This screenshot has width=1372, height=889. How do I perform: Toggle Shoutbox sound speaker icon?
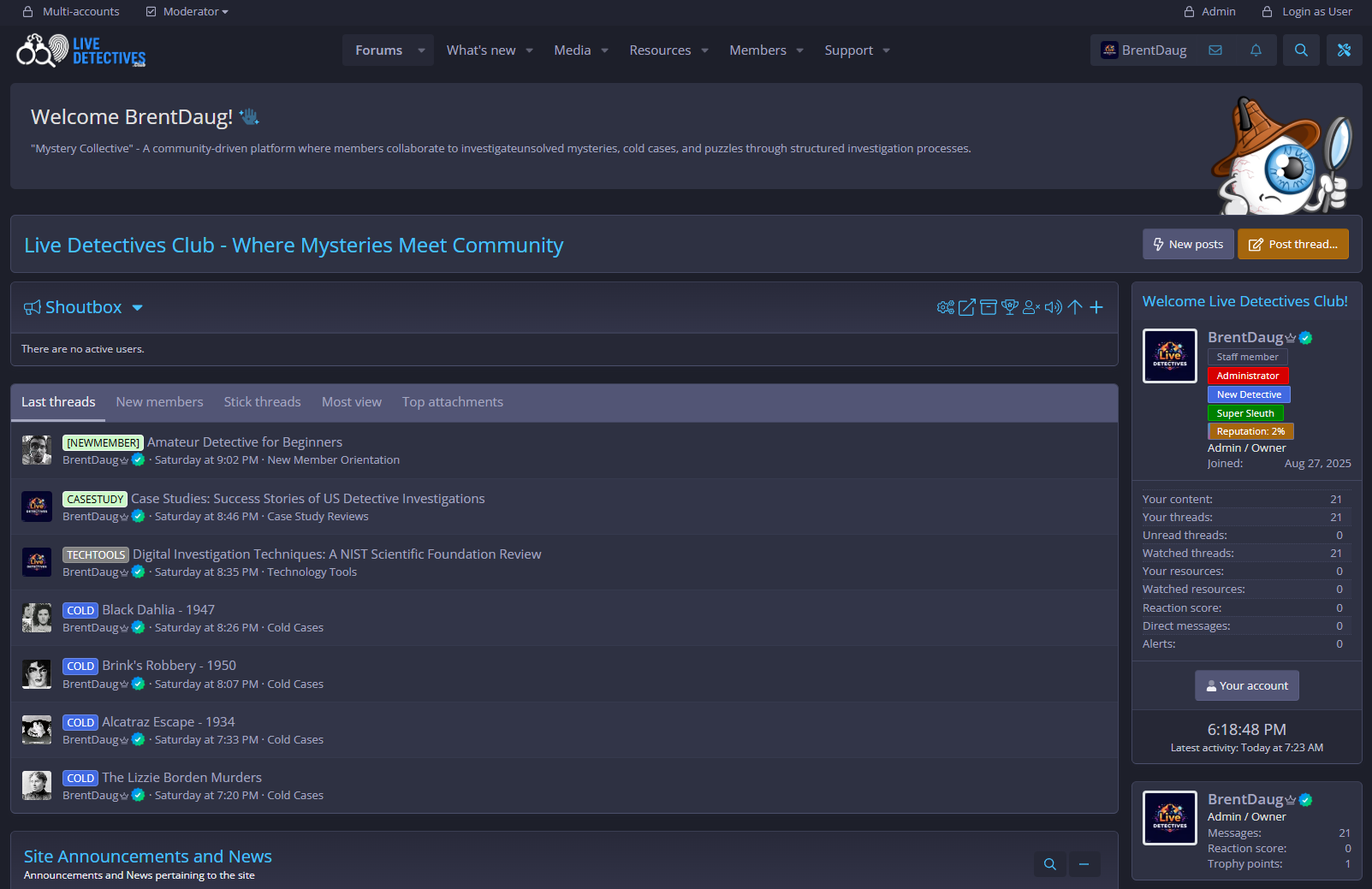(1054, 307)
